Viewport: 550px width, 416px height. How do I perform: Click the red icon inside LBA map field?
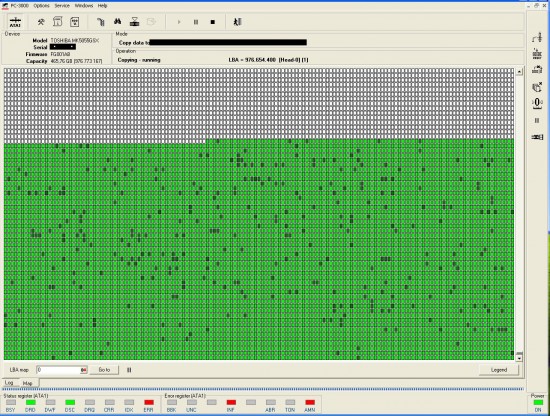(83, 370)
